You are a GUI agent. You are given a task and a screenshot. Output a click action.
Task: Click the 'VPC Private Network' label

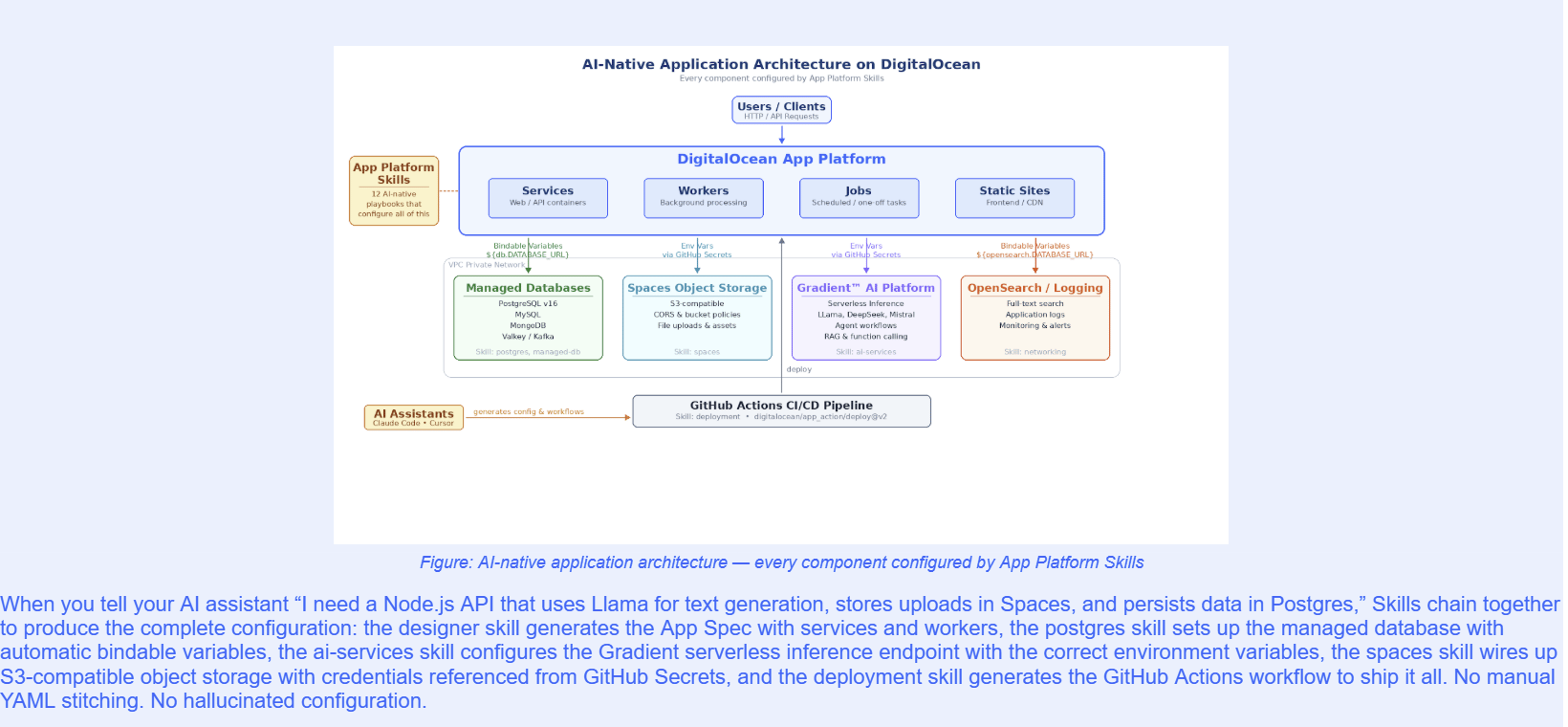pos(487,265)
